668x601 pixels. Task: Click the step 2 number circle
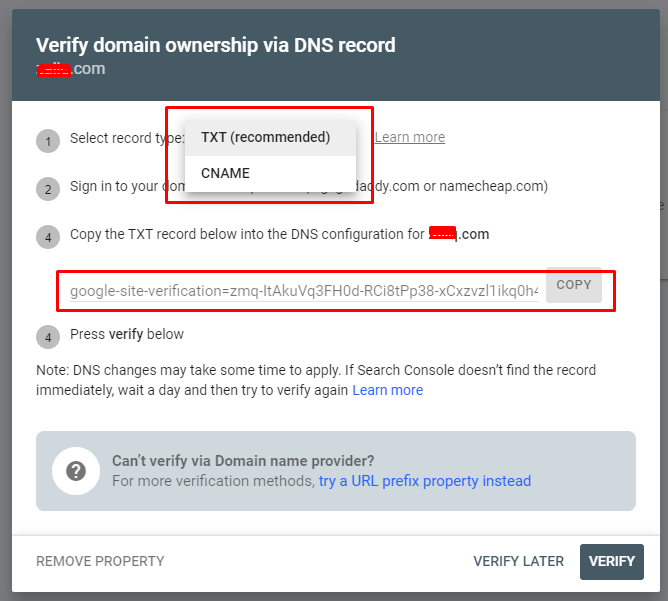pos(48,189)
